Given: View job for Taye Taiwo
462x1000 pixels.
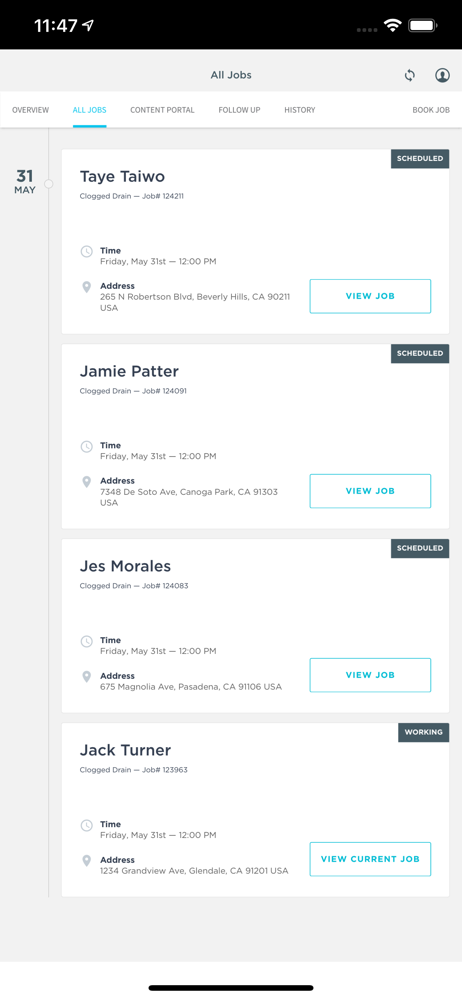Looking at the screenshot, I should [x=370, y=296].
